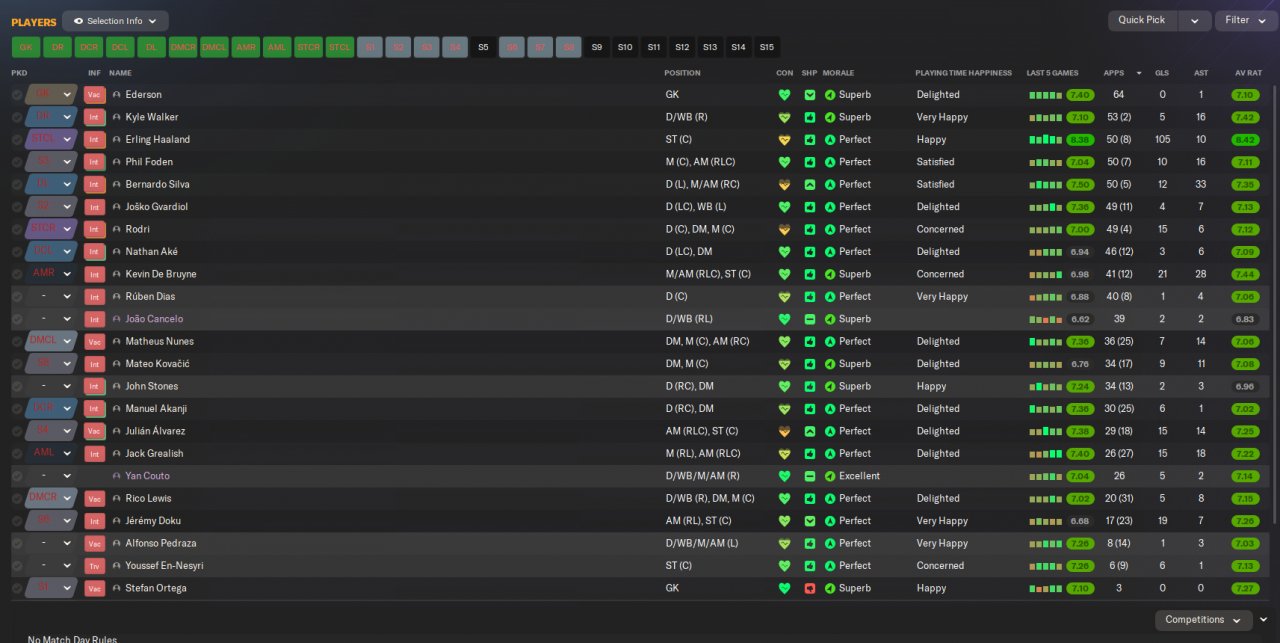The height and width of the screenshot is (643, 1280).
Task: Click Ederson's condition heart icon
Action: pyautogui.click(x=784, y=95)
